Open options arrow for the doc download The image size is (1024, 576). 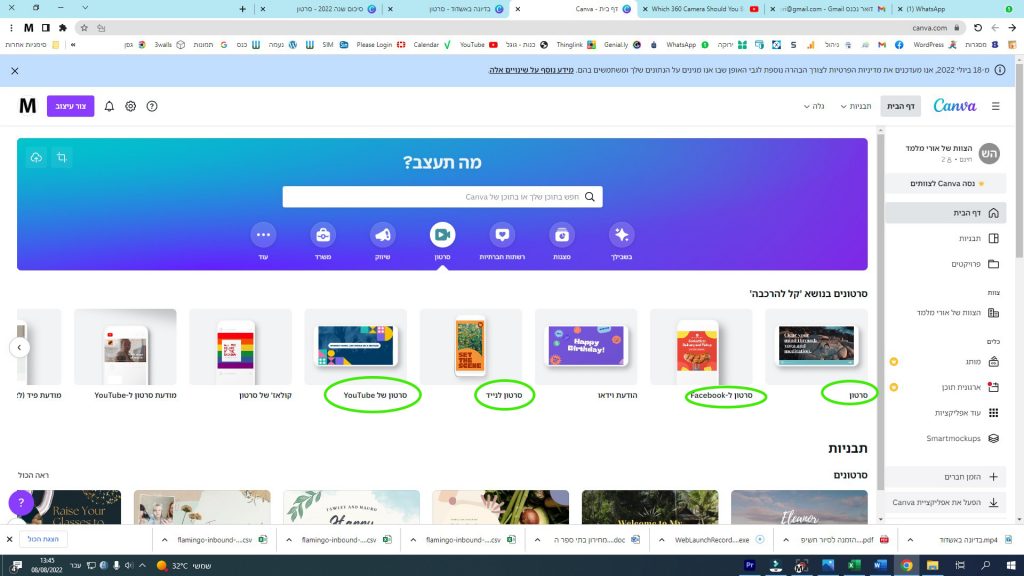click(x=537, y=540)
